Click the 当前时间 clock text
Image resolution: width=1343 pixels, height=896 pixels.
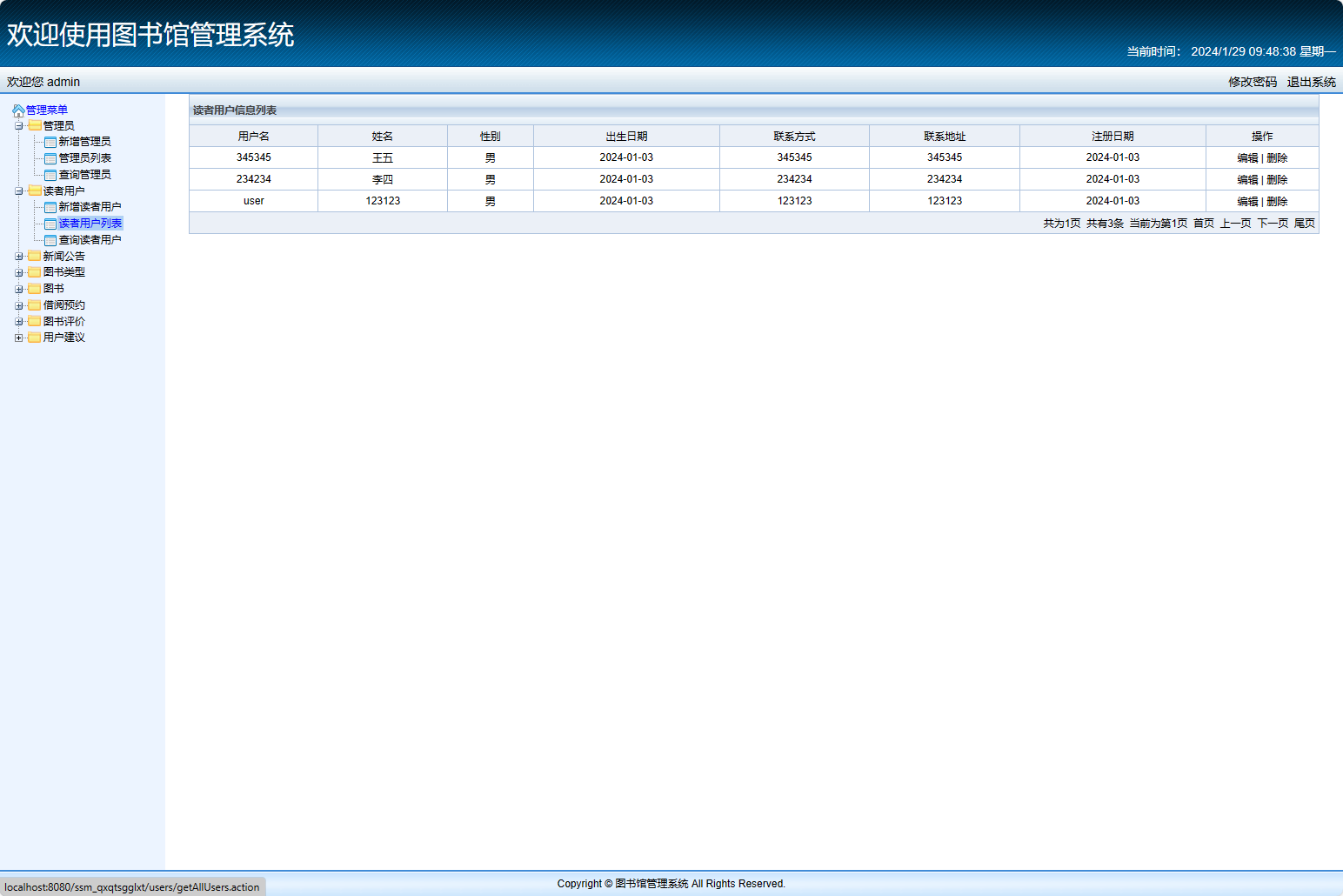click(1231, 51)
